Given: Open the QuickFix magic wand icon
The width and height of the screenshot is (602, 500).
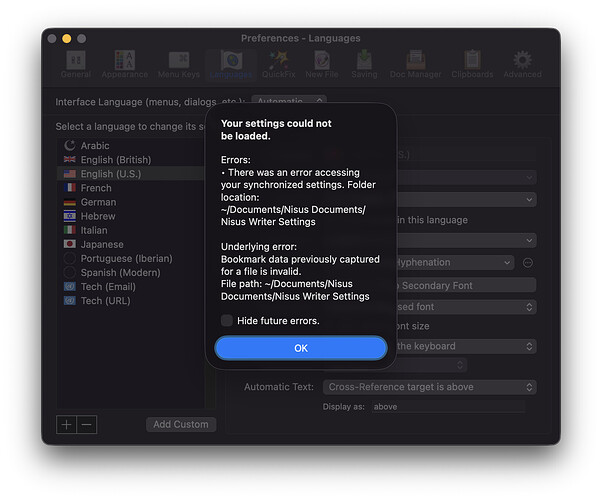Looking at the screenshot, I should pos(279,60).
